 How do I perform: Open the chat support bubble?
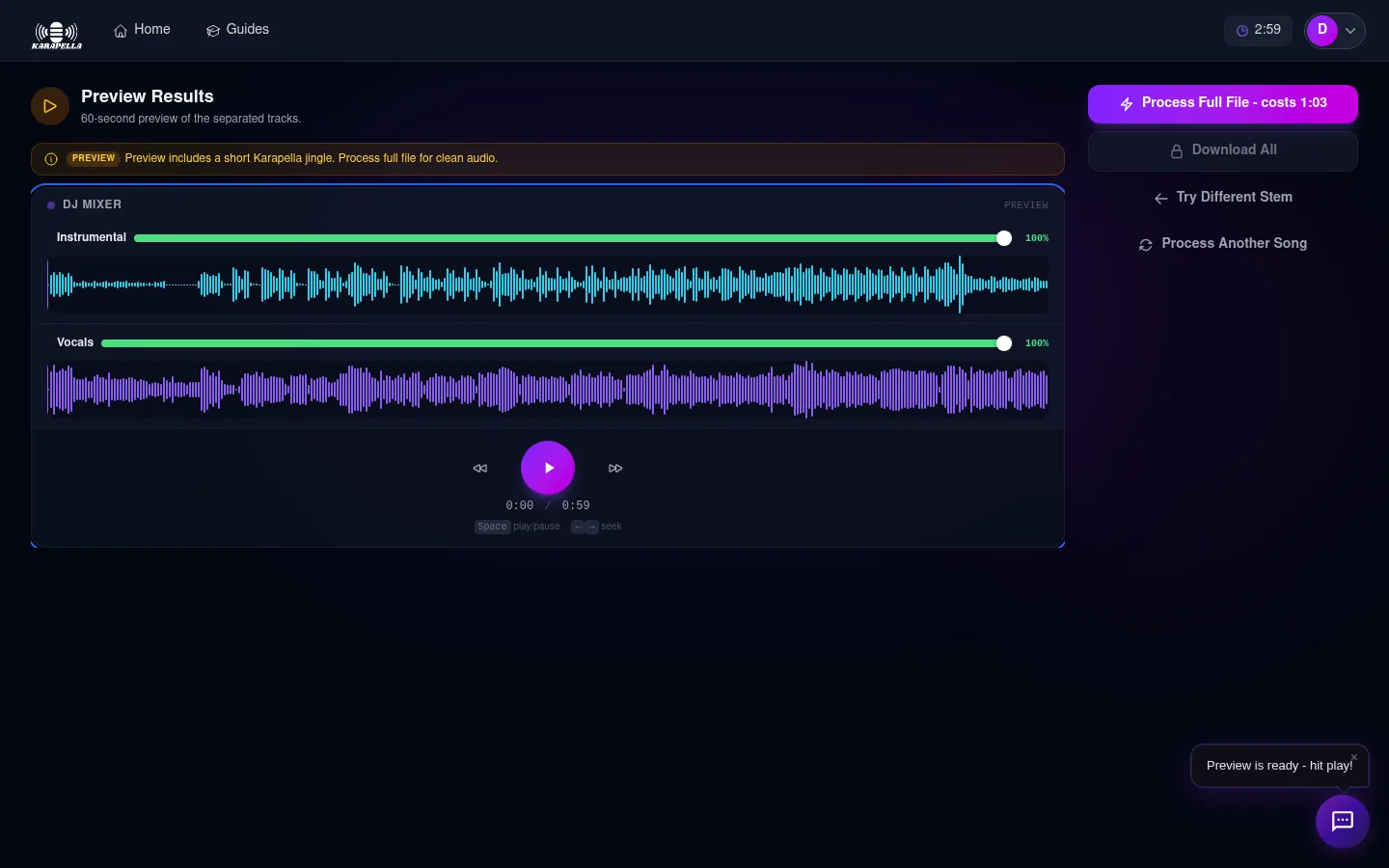click(1342, 821)
